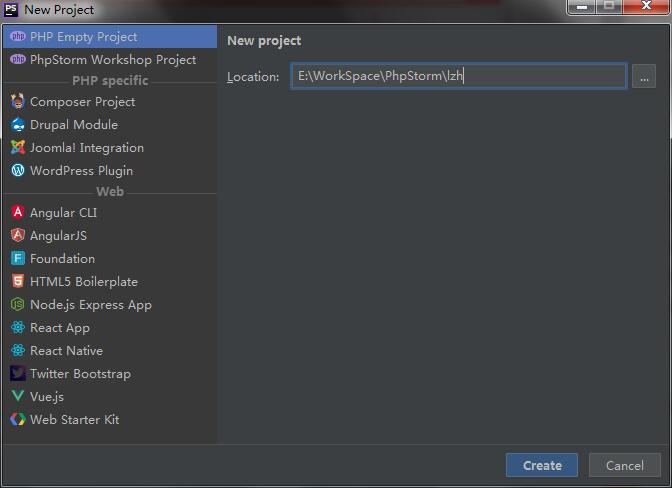
Task: Minimize the New Project window
Action: [582, 6]
